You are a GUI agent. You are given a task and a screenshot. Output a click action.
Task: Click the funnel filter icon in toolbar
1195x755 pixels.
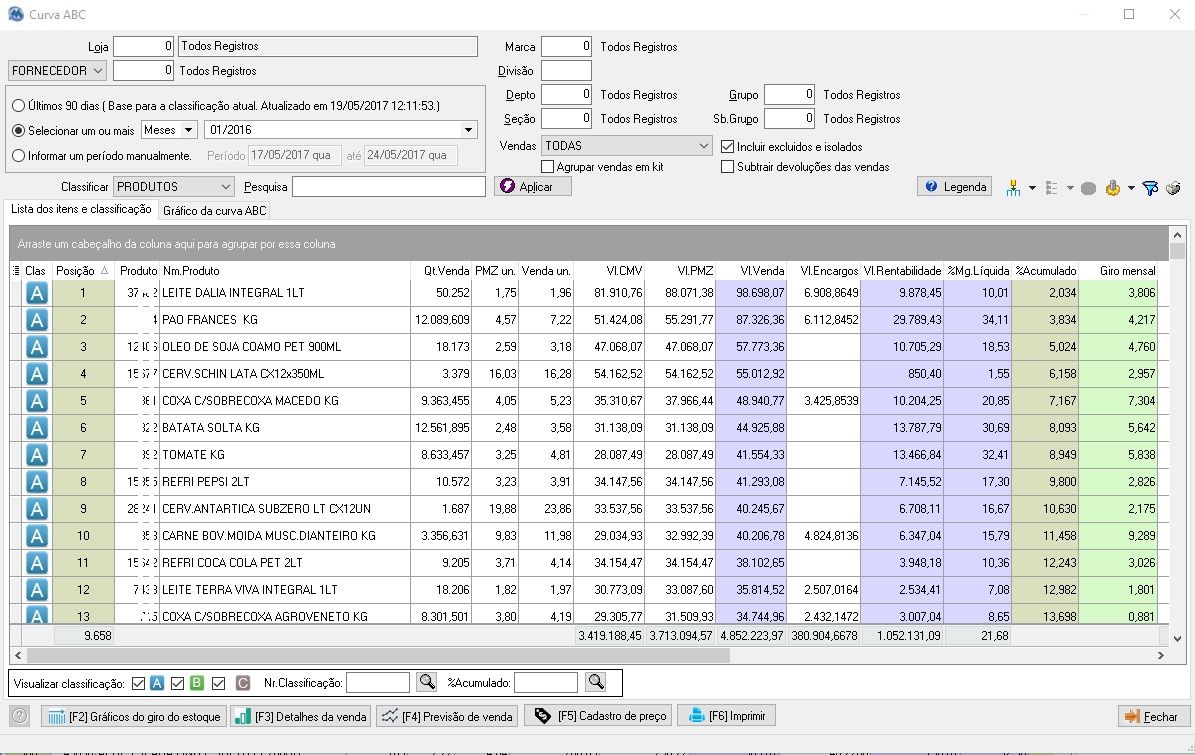pos(1150,187)
